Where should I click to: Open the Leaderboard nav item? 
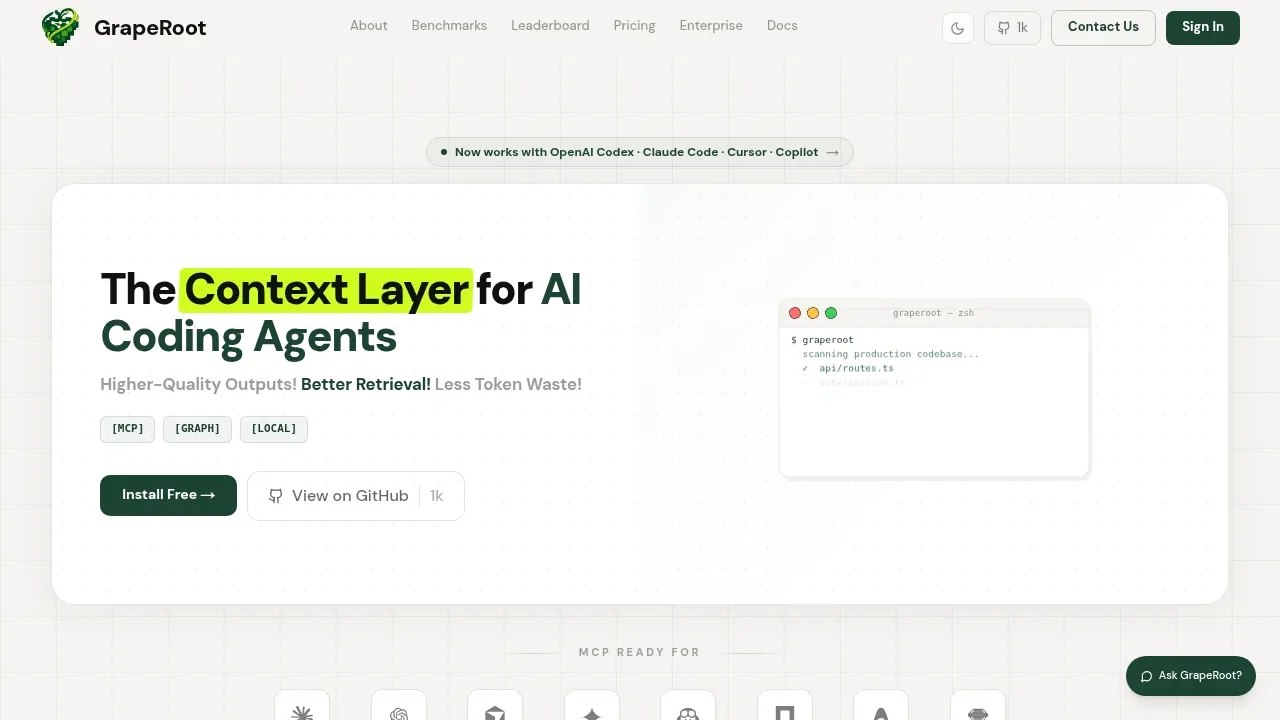[x=550, y=26]
